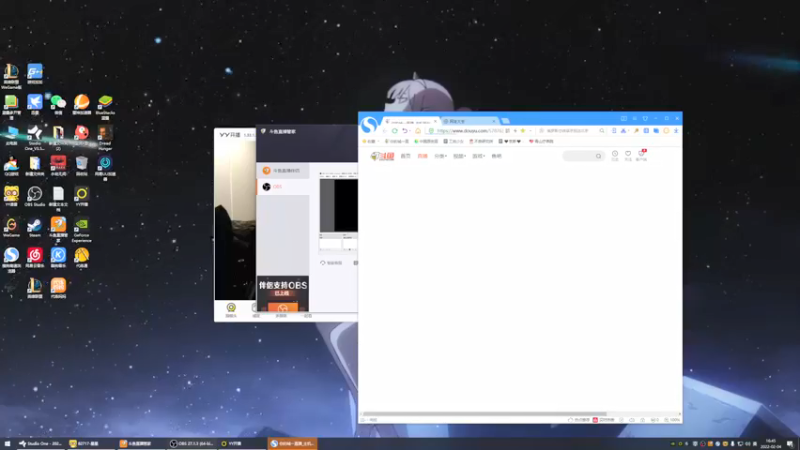Open the first bookmark folder with star

click(370, 141)
